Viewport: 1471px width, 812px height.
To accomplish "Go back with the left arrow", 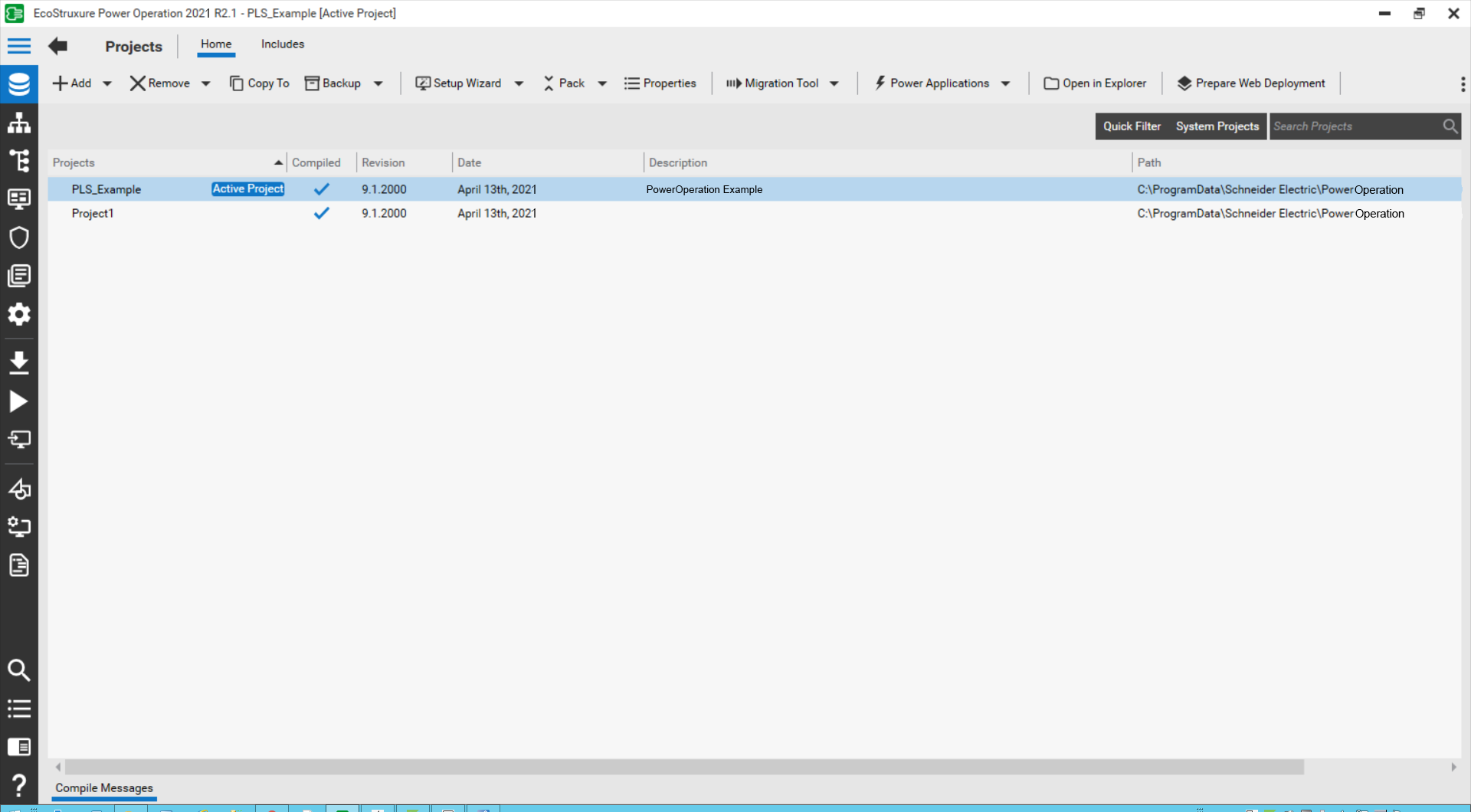I will point(57,46).
